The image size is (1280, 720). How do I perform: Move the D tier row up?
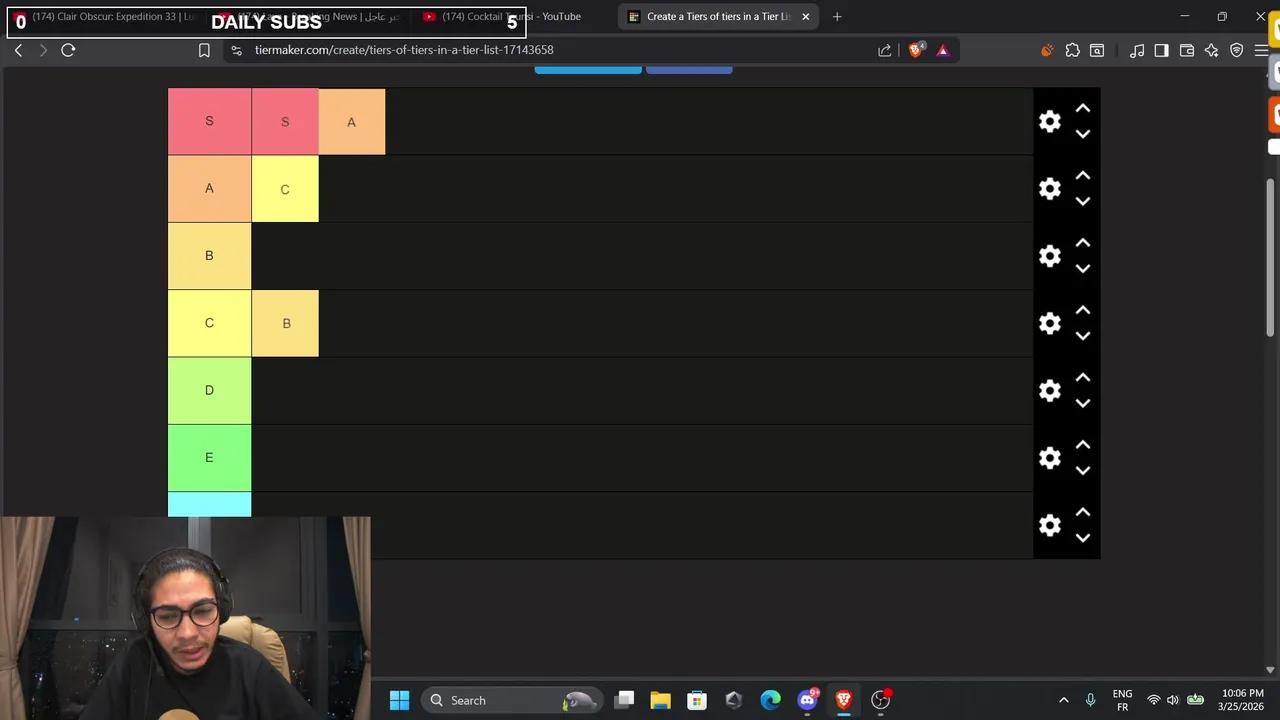[1082, 378]
